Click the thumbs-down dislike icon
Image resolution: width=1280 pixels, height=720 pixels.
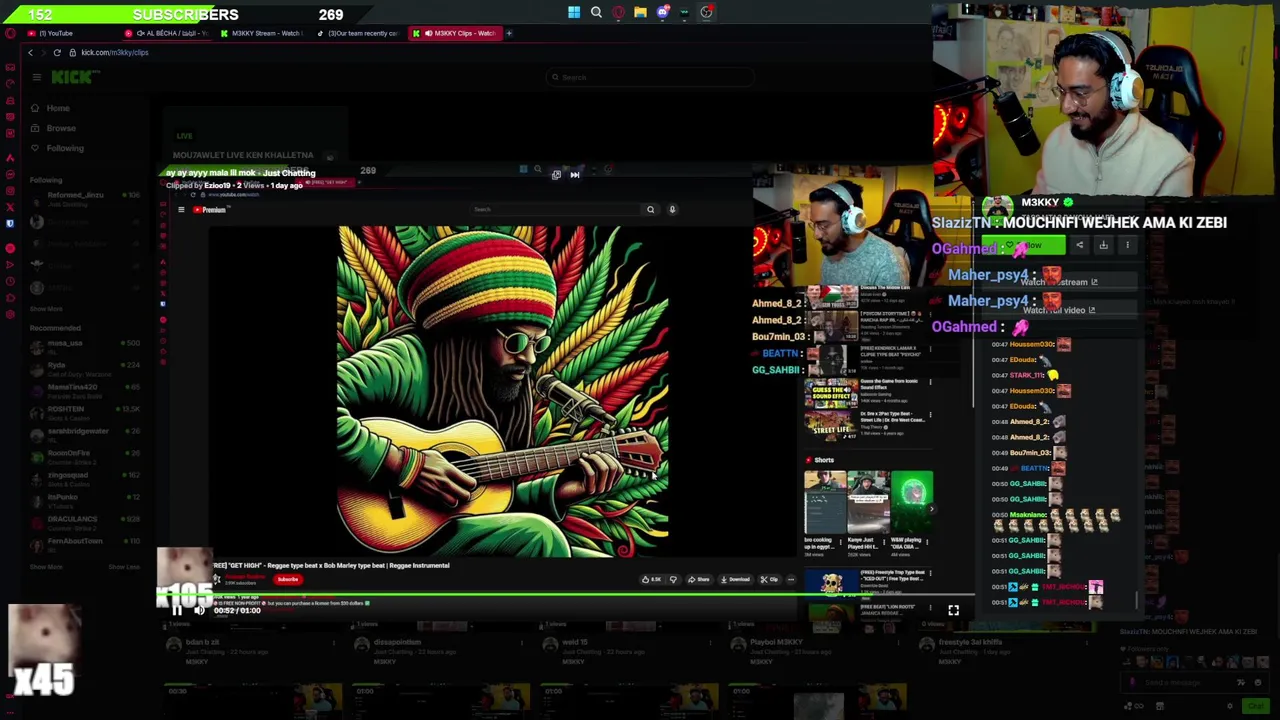point(673,579)
